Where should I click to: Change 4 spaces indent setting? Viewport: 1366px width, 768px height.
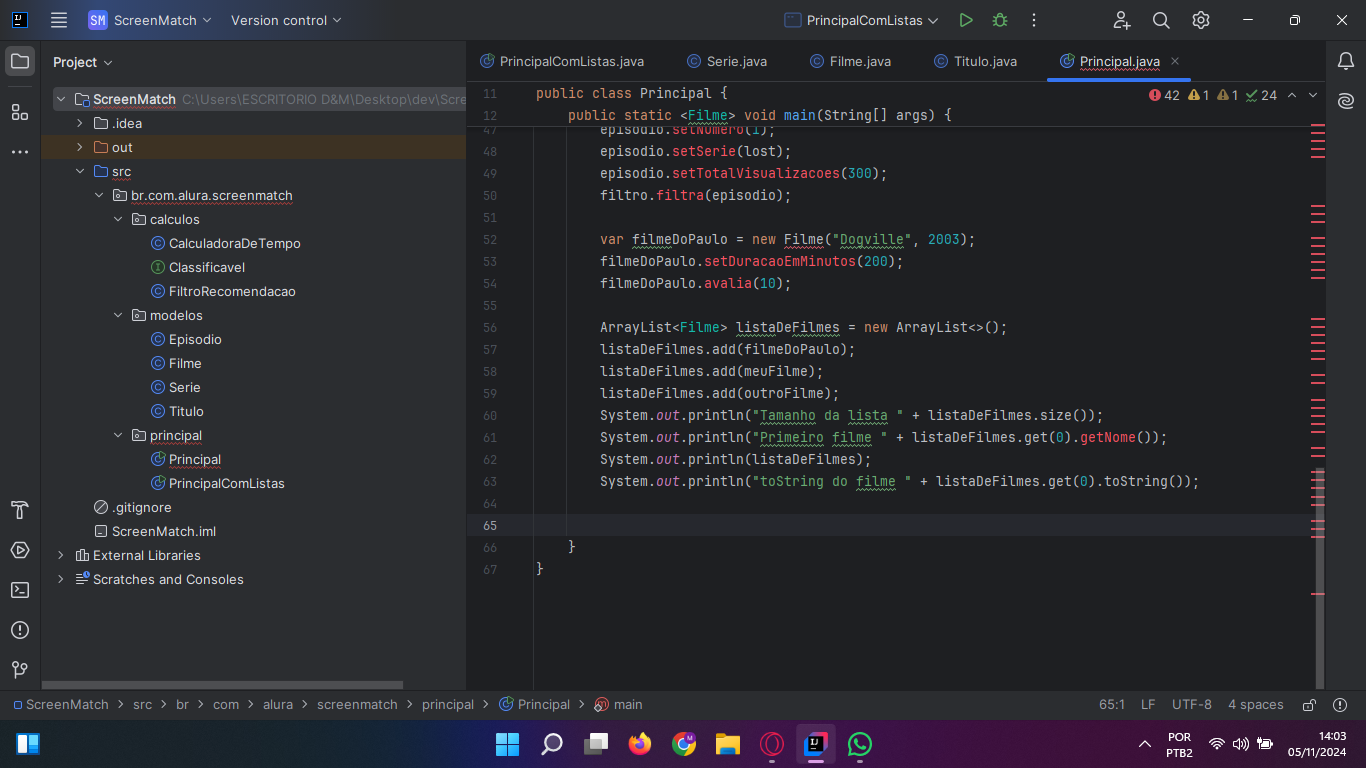coord(1256,705)
